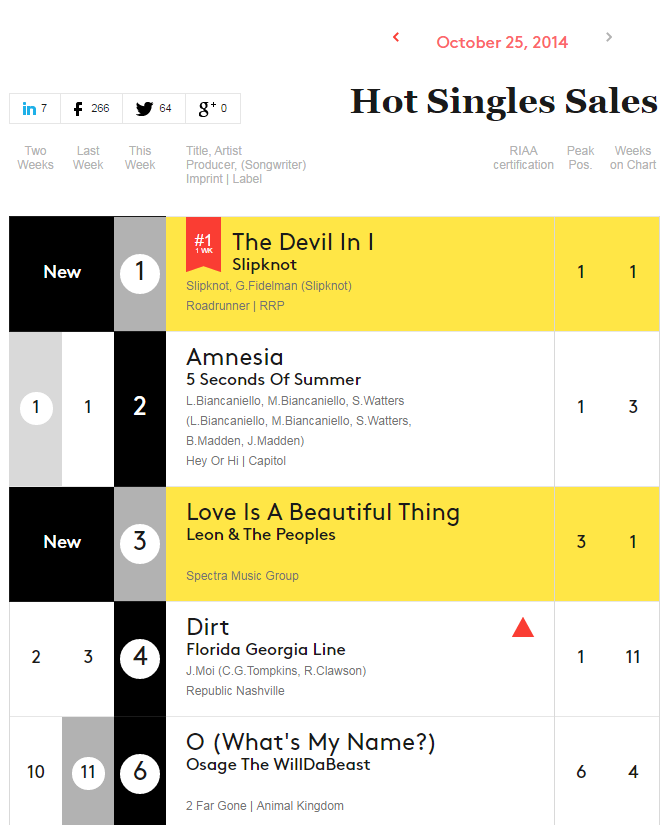Screen dimensions: 672x825
Task: Tweet this chart via Twitter icon
Action: [154, 108]
